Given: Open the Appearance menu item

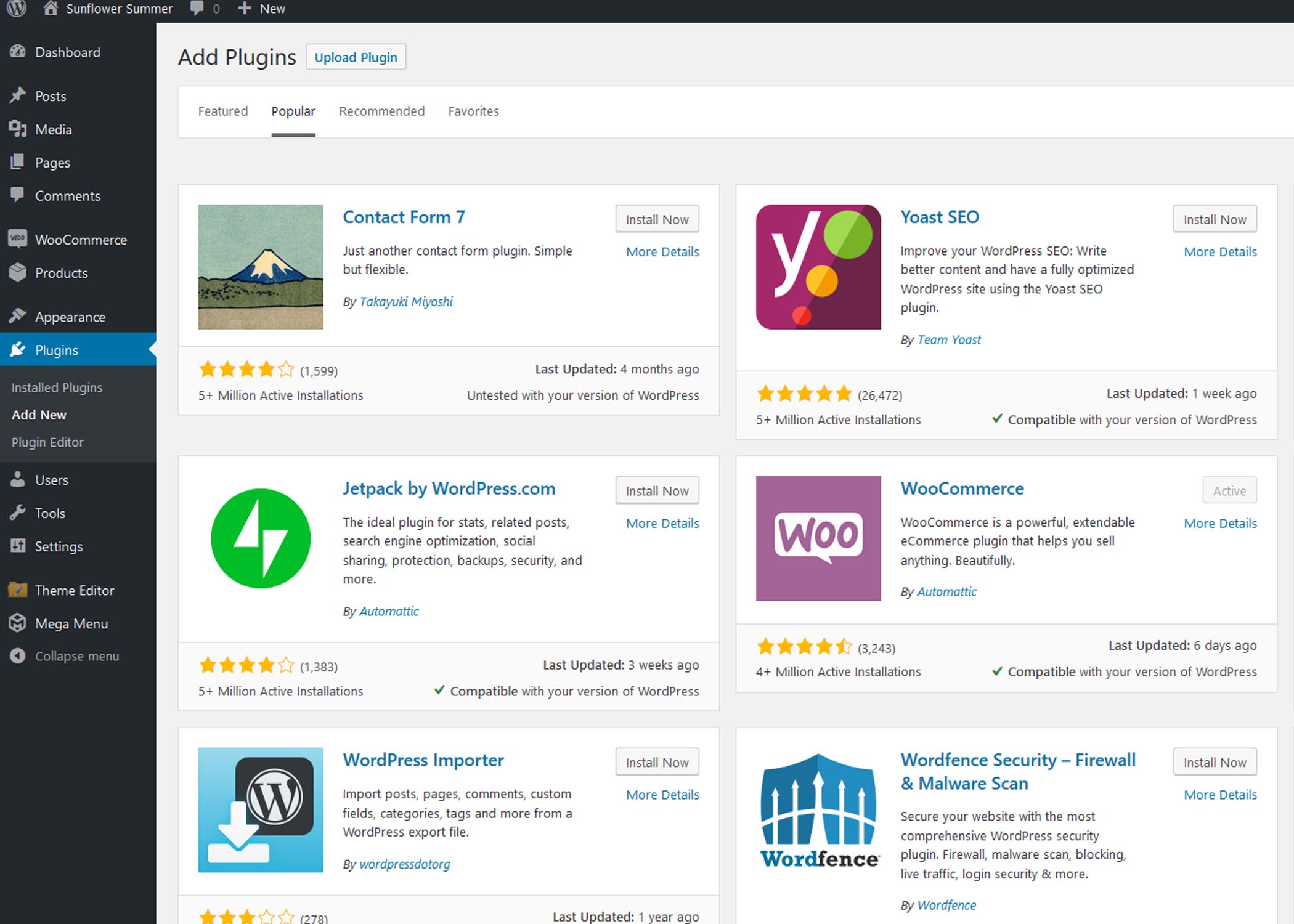Looking at the screenshot, I should (x=78, y=317).
